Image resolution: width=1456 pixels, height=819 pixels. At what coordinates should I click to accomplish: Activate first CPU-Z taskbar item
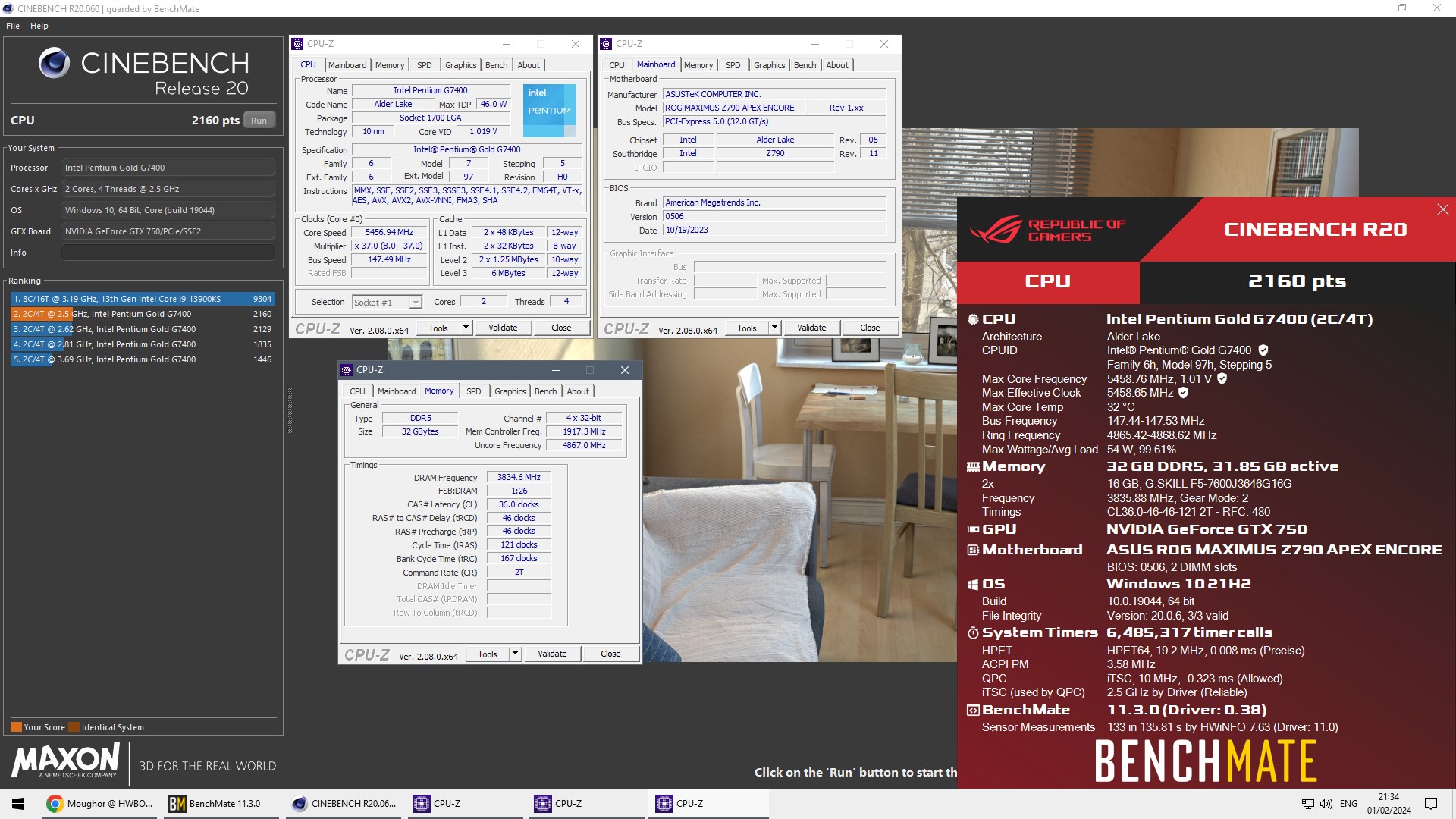tap(464, 804)
